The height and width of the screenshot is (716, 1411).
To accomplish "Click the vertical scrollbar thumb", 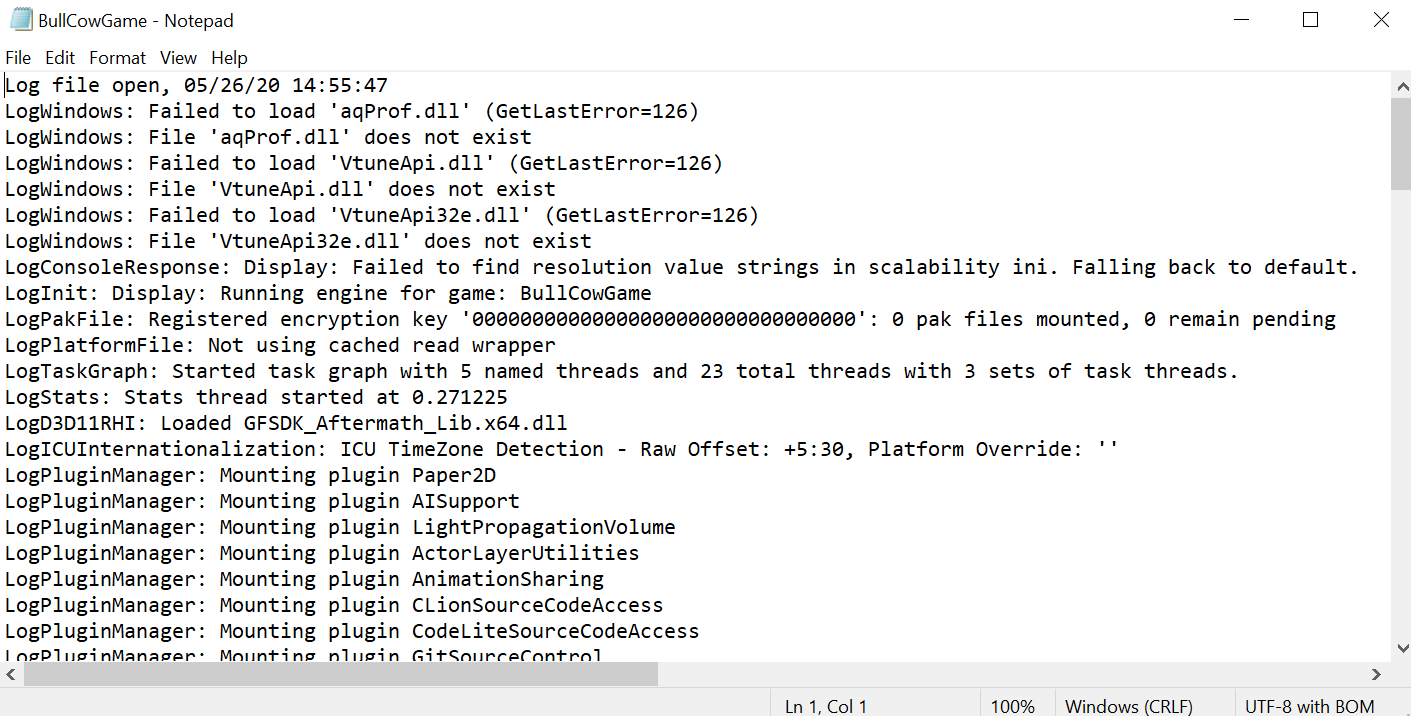I will click(x=1400, y=143).
